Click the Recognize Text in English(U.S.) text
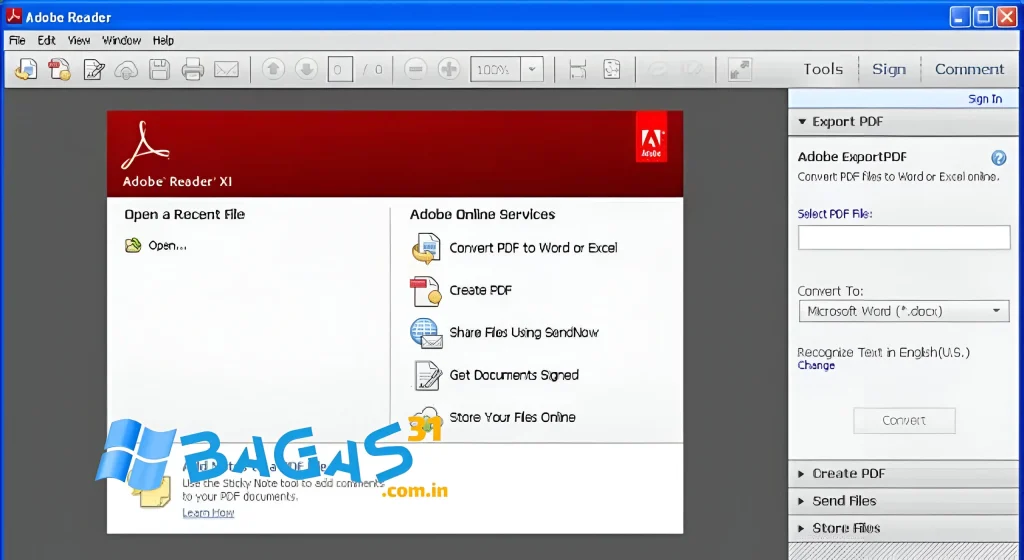The image size is (1024, 560). coord(883,352)
